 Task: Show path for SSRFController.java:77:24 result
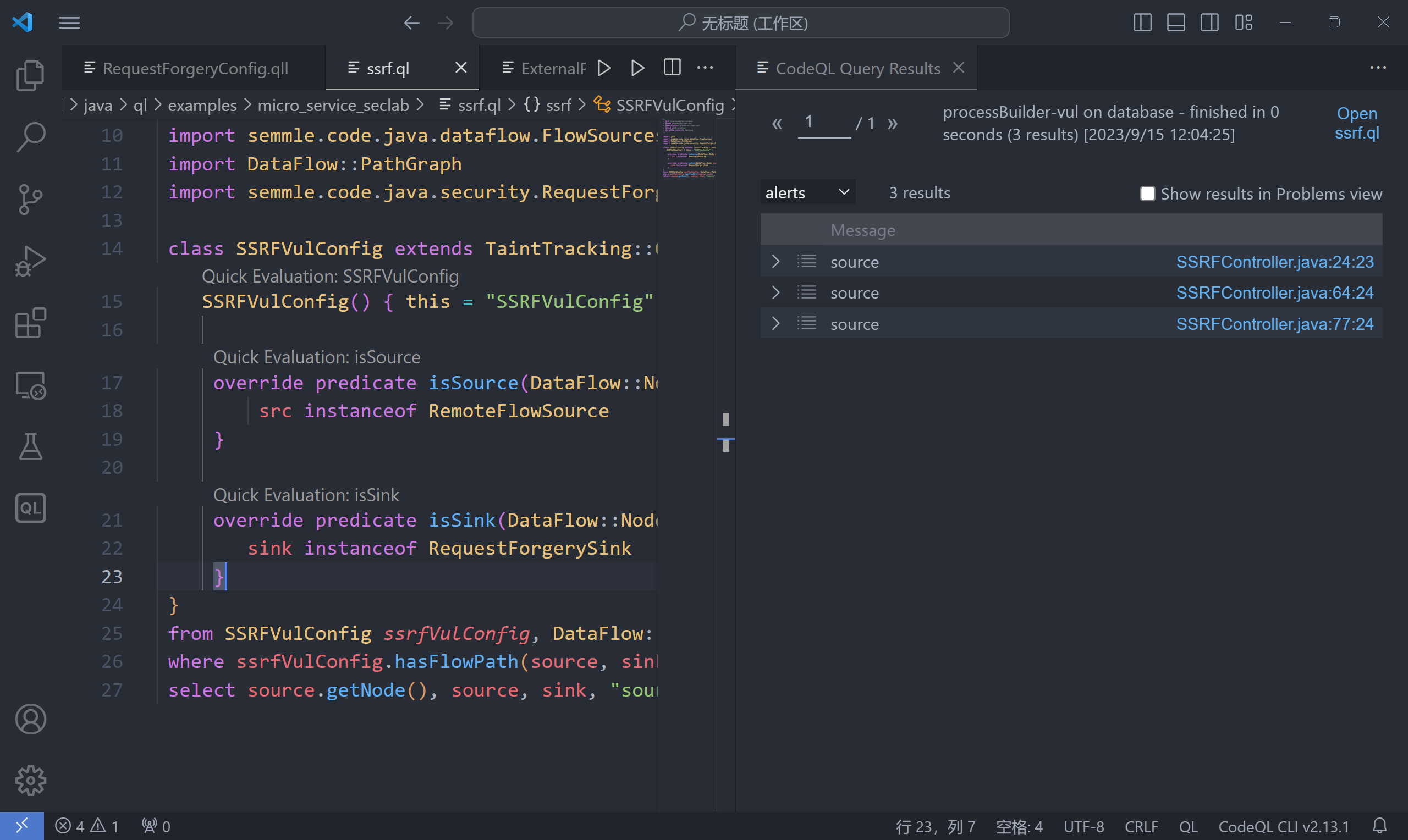tap(807, 324)
